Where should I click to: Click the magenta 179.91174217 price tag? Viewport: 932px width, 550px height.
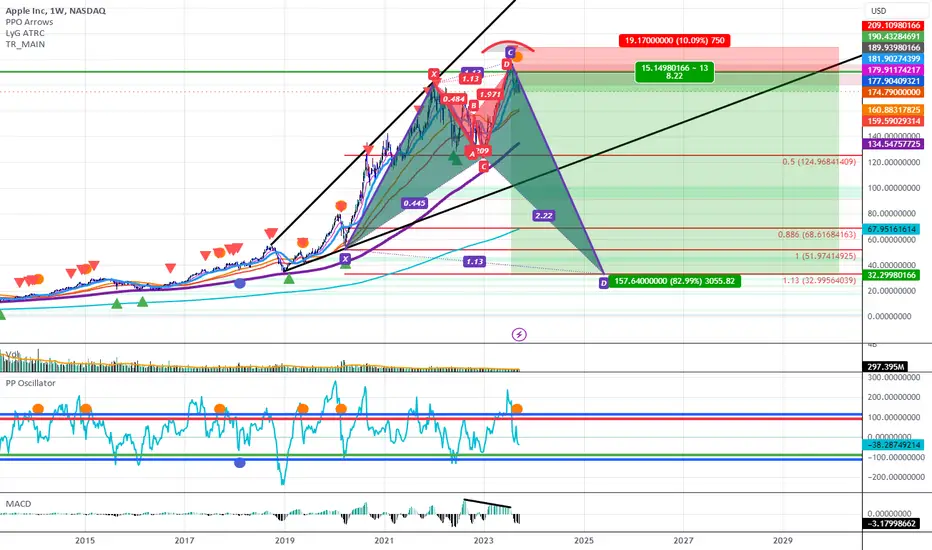click(893, 70)
